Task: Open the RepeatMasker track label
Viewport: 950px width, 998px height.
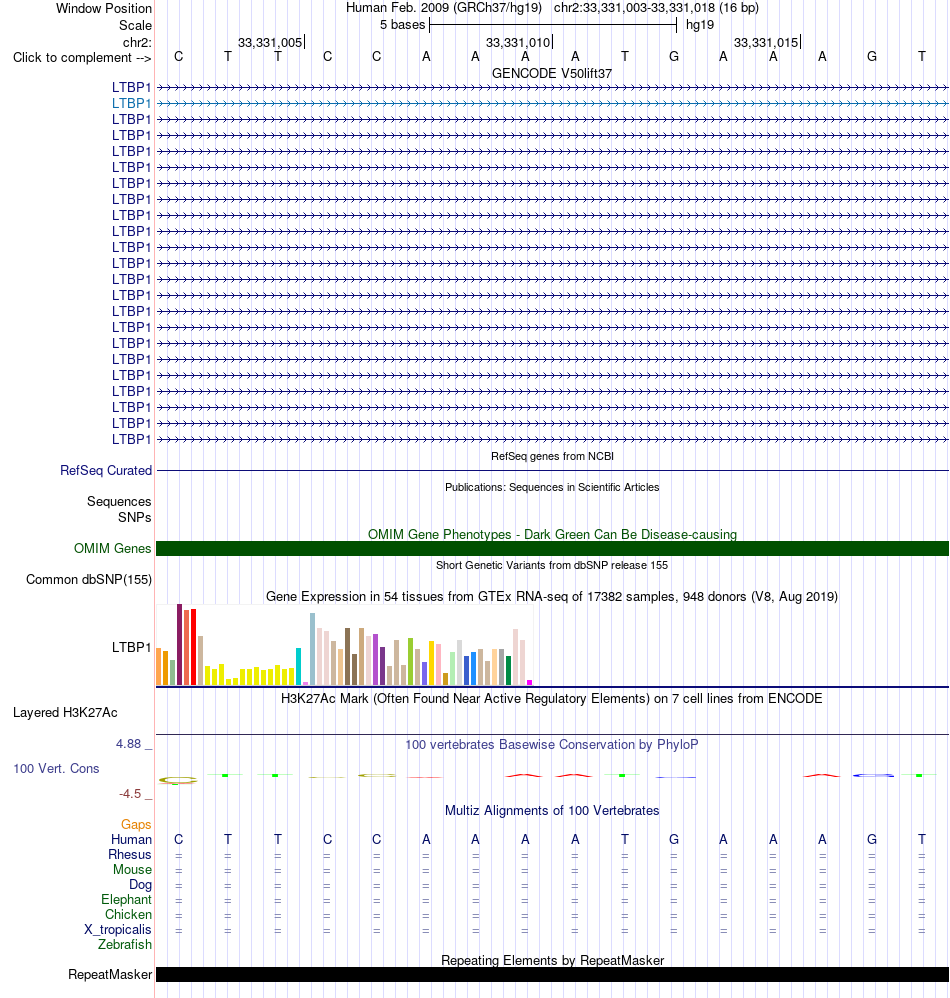Action: click(x=110, y=974)
